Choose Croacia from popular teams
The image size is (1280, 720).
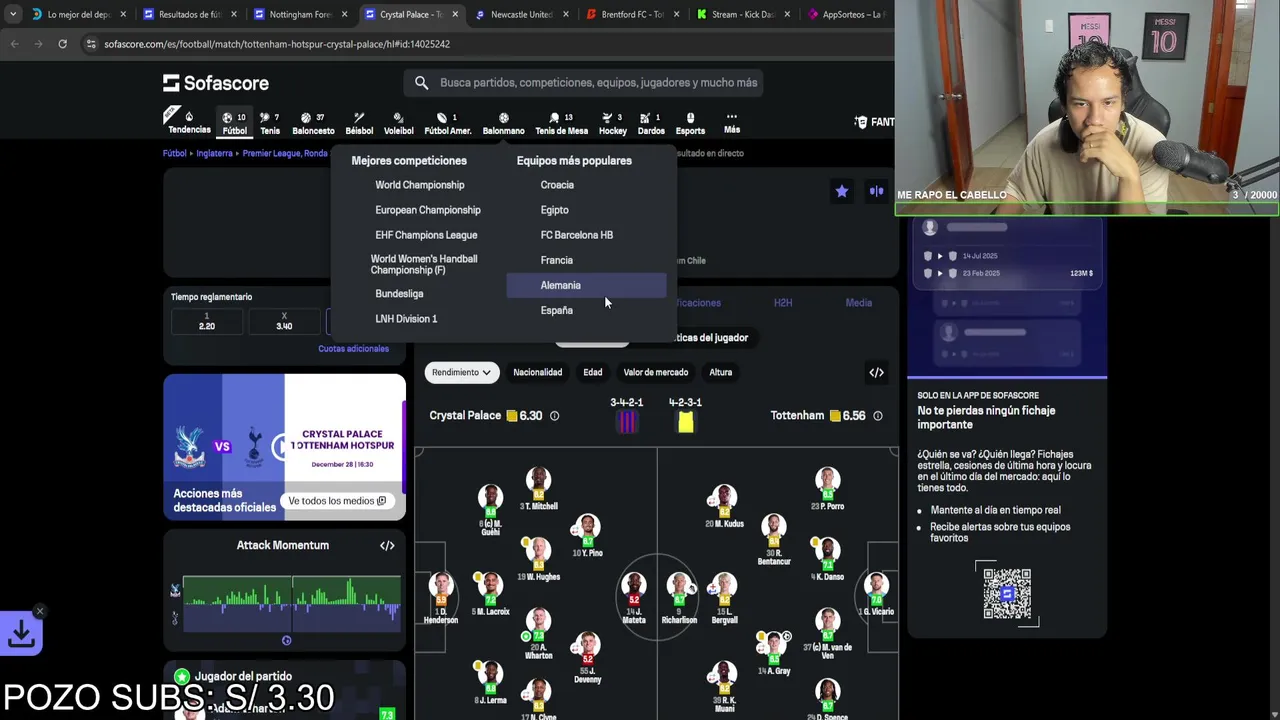[557, 185]
